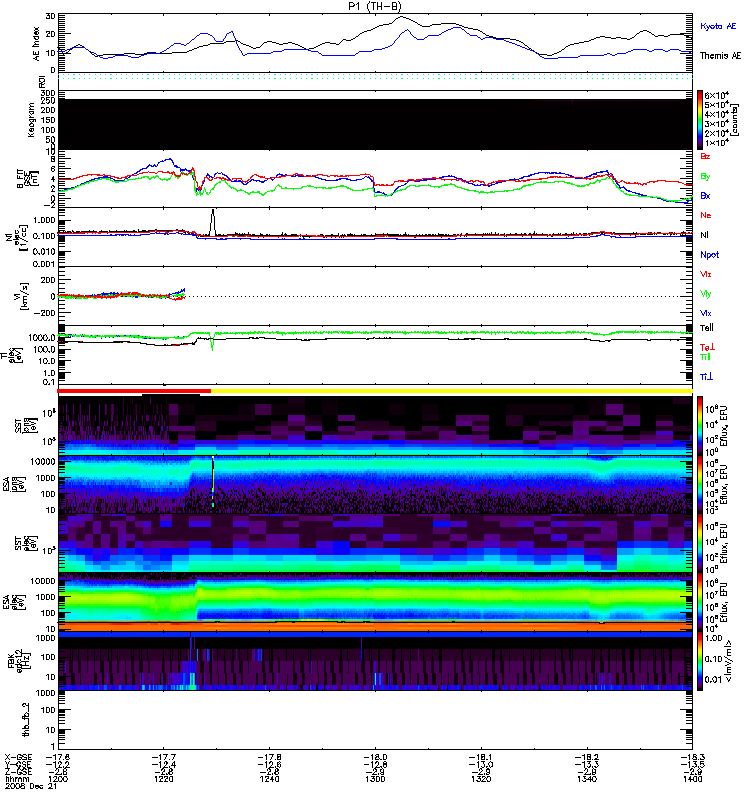
Task: Click the Y-GSE value -13.5
Action: point(692,764)
